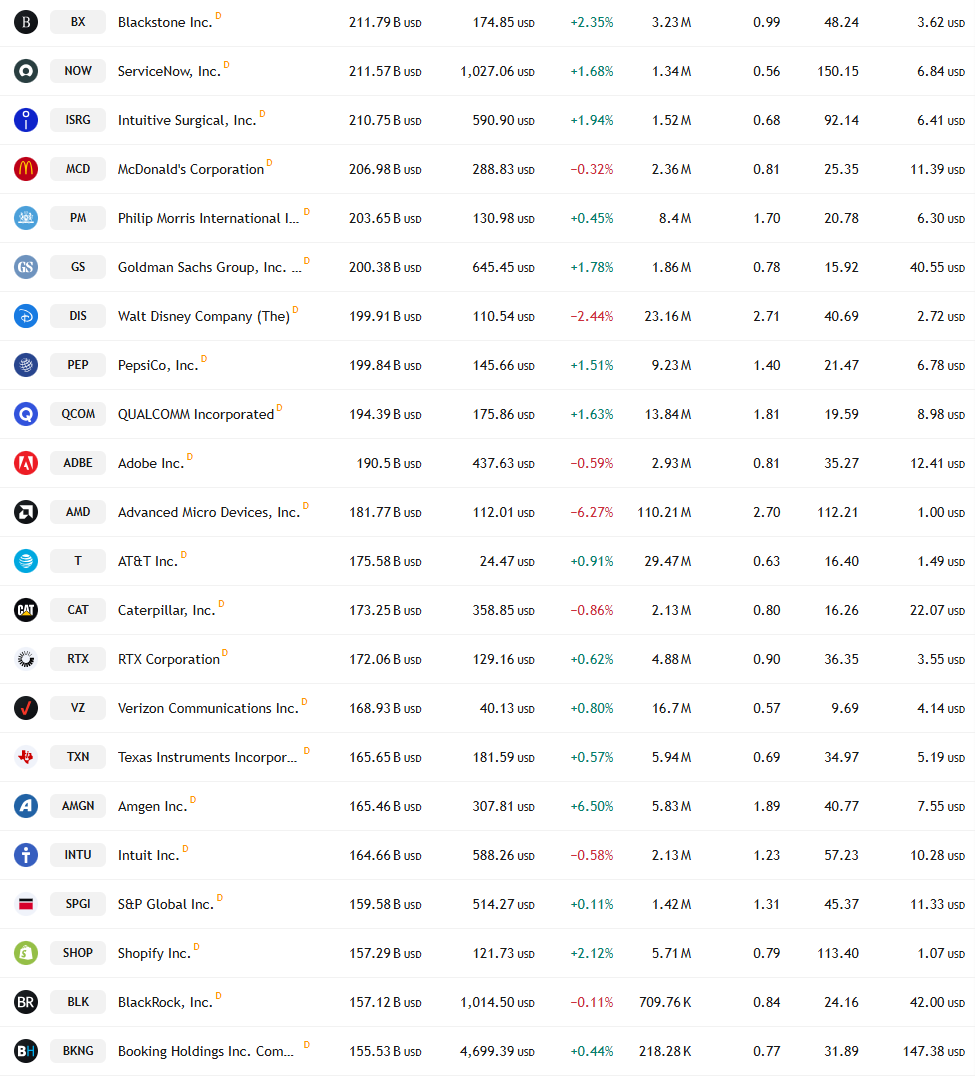Open RTX Corporation company link

pos(169,659)
